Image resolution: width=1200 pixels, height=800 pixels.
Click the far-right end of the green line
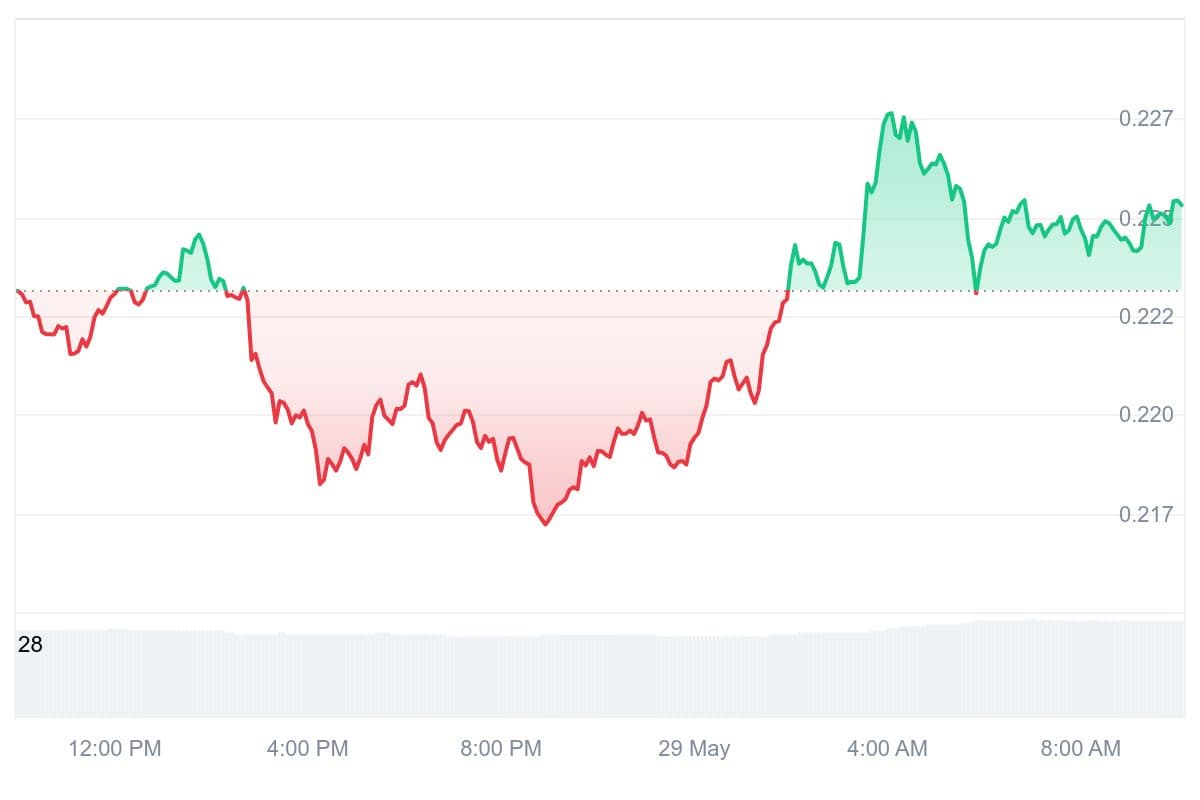click(x=1181, y=205)
